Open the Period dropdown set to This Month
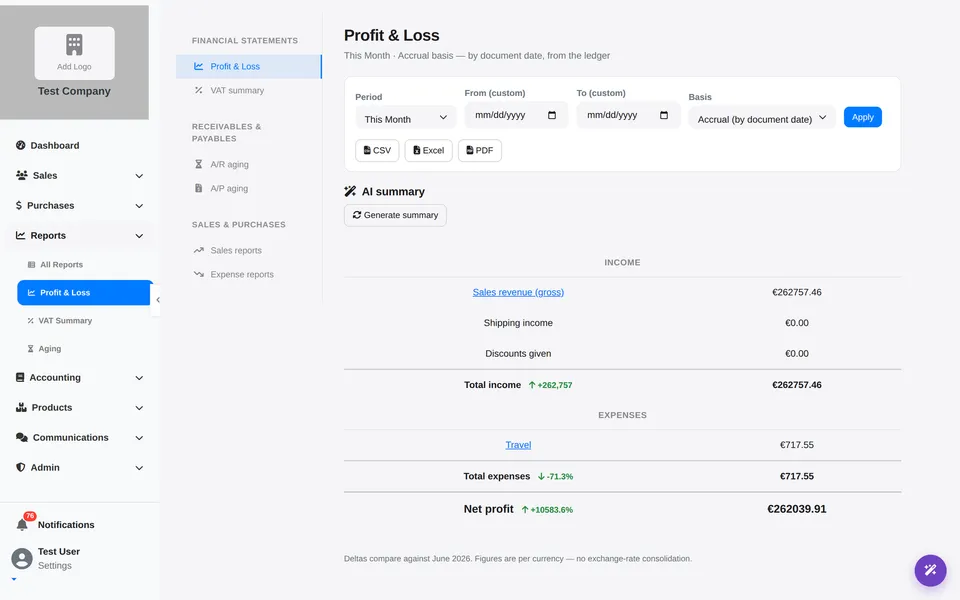The height and width of the screenshot is (600, 960). pyautogui.click(x=406, y=118)
